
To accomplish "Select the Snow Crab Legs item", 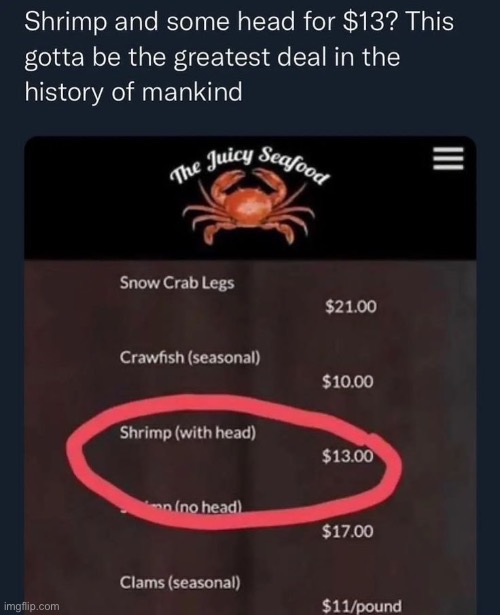I will (x=177, y=282).
